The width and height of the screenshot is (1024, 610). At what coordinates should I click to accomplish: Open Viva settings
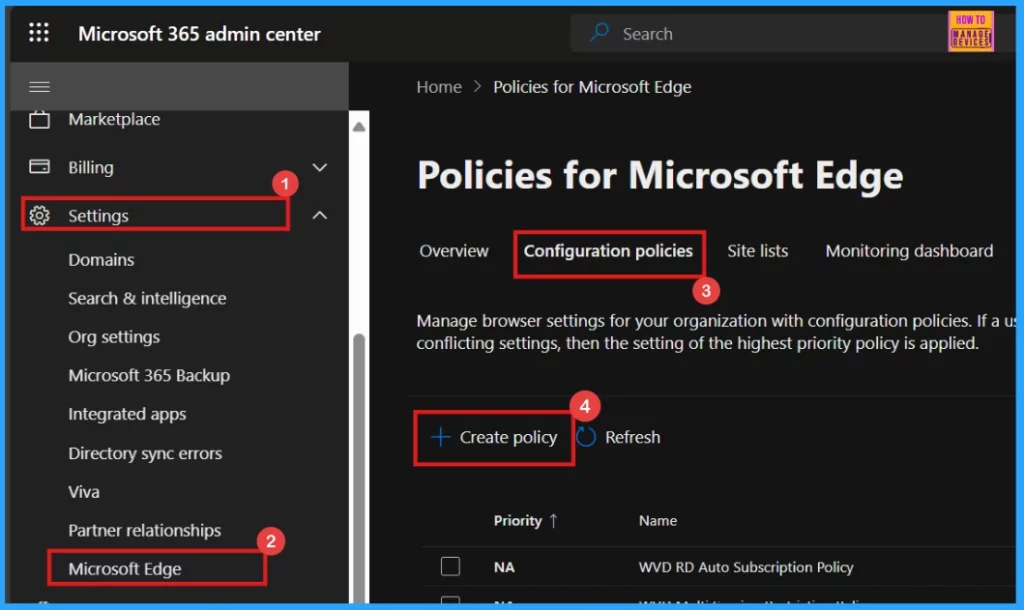pyautogui.click(x=84, y=492)
